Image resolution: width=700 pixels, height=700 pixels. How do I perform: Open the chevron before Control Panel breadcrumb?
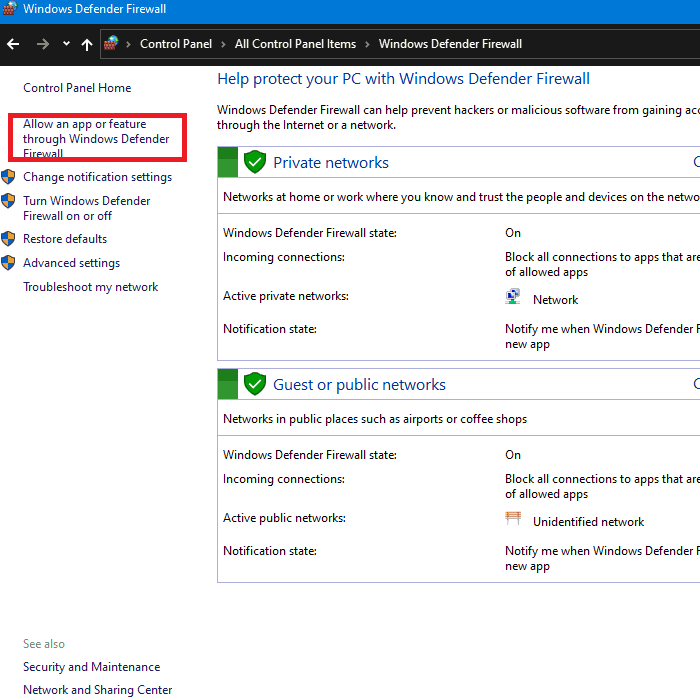click(129, 44)
